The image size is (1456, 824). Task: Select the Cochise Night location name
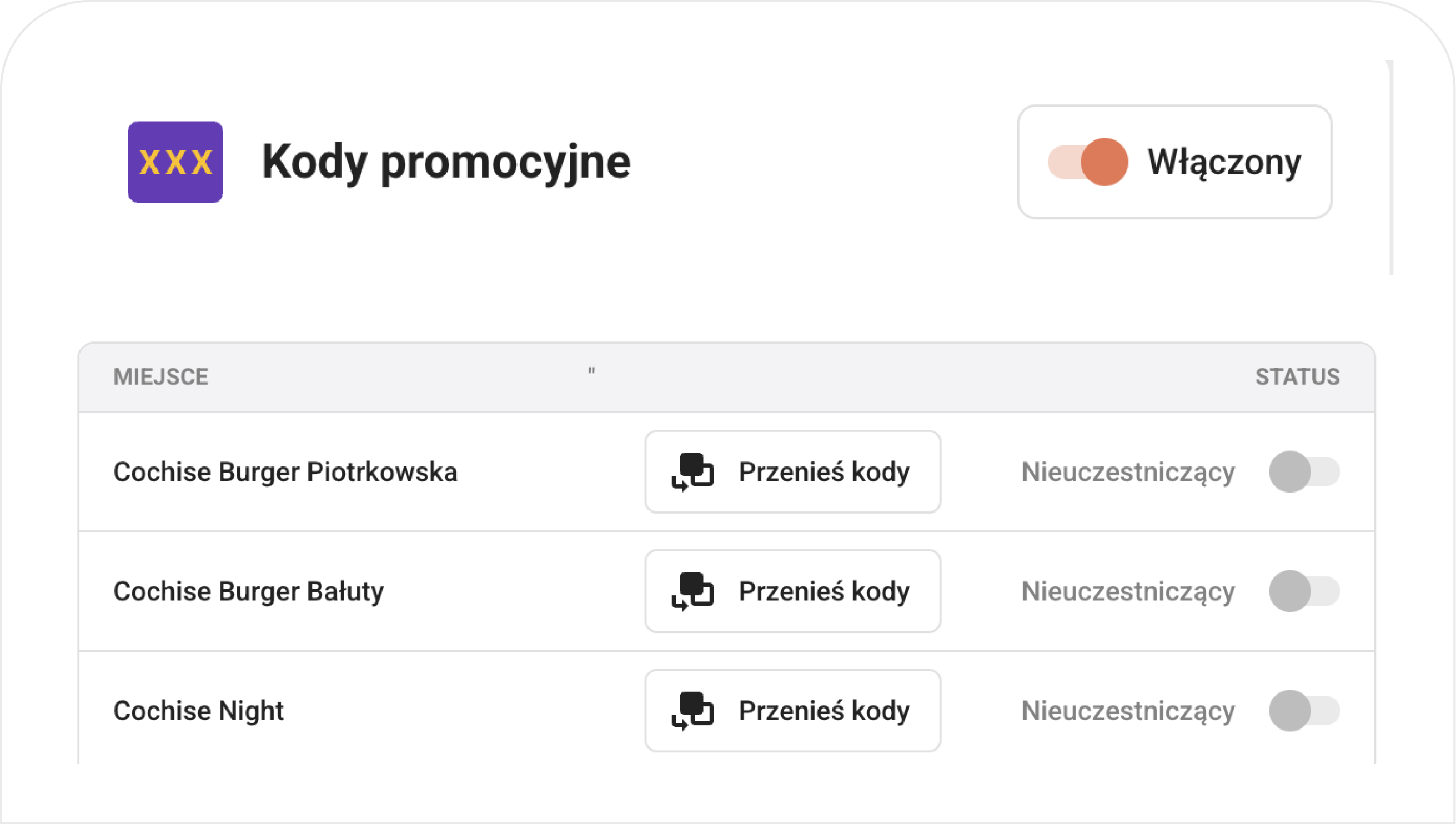[199, 711]
